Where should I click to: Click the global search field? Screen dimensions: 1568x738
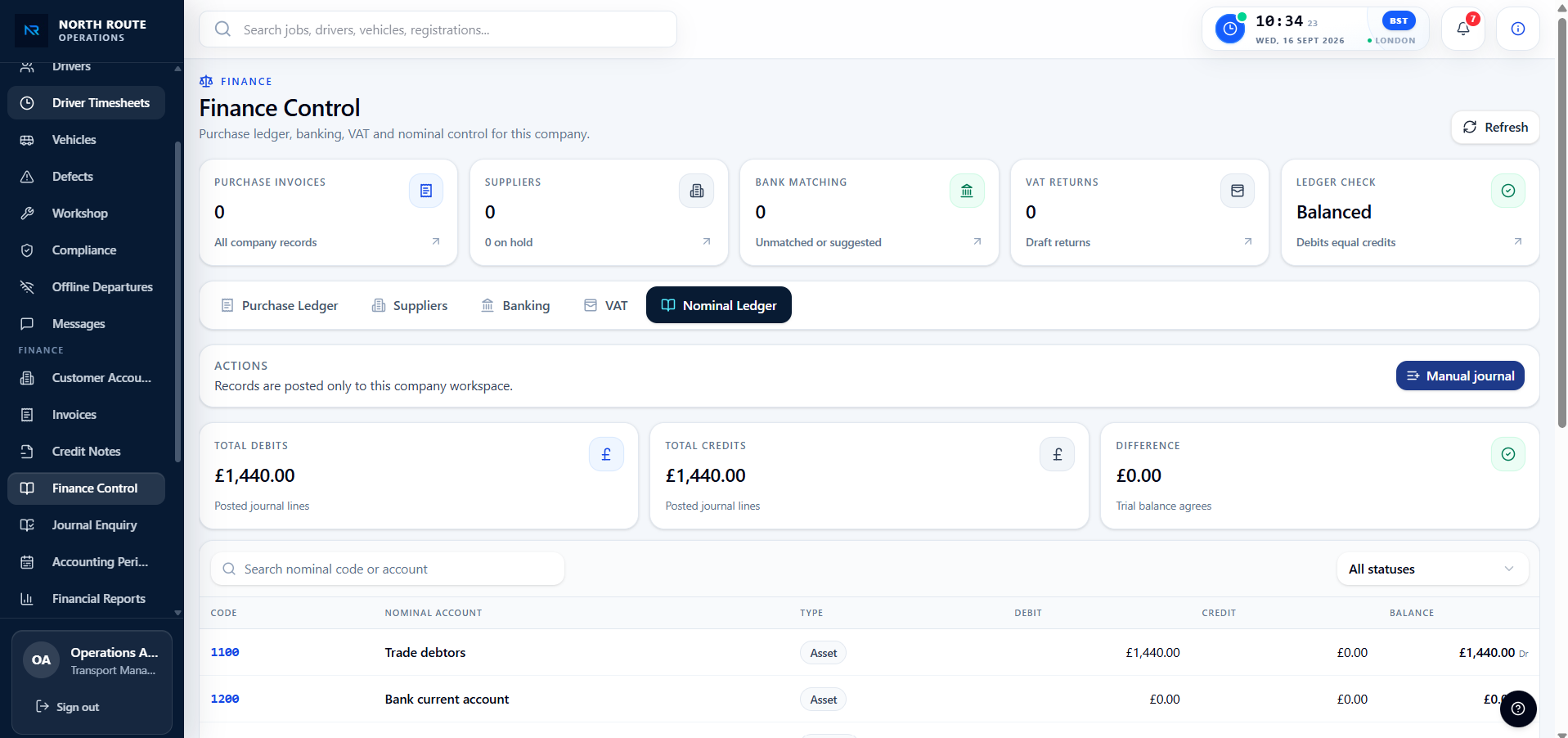pos(438,29)
